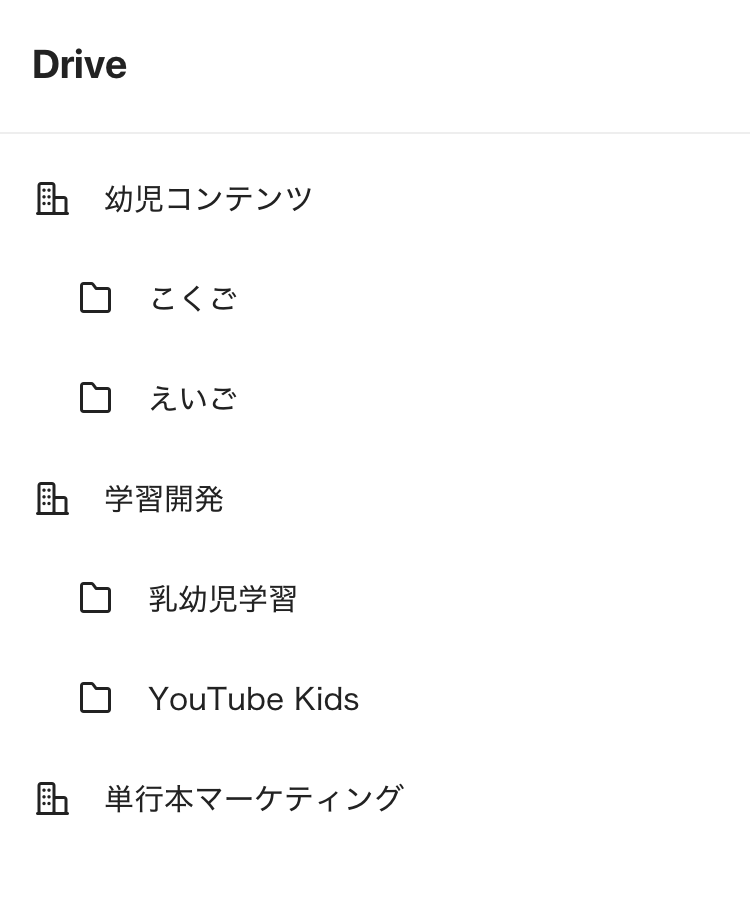Go to えいご under 幼児コンテンツ
This screenshot has width=750, height=900.
192,398
